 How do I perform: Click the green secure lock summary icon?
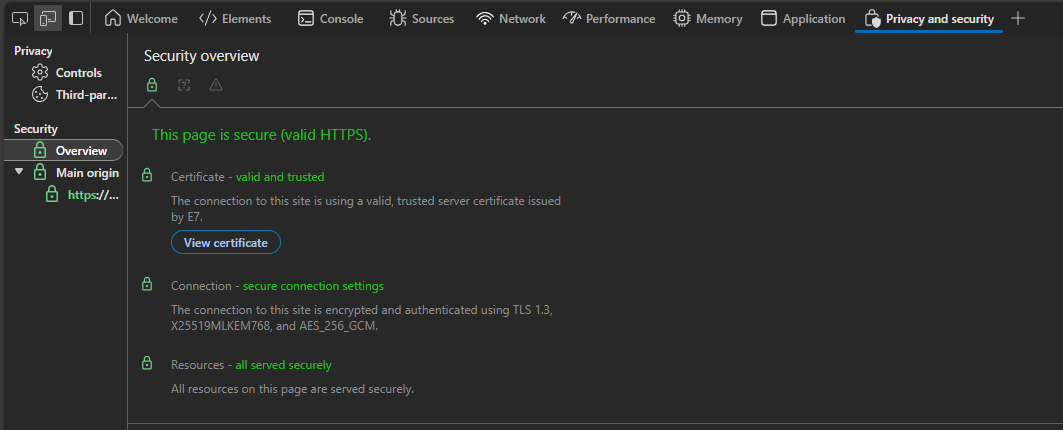[152, 85]
